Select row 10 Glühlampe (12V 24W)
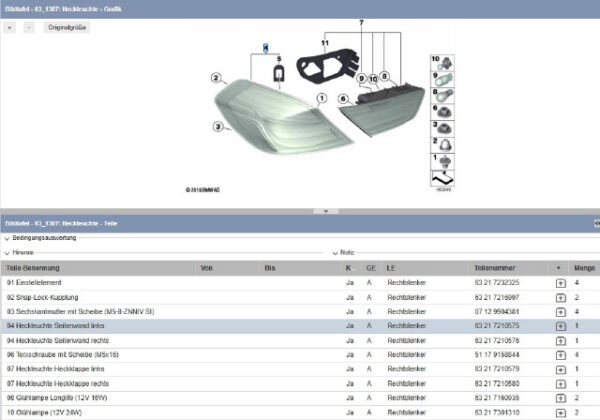This screenshot has height=420, width=600. click(x=300, y=413)
